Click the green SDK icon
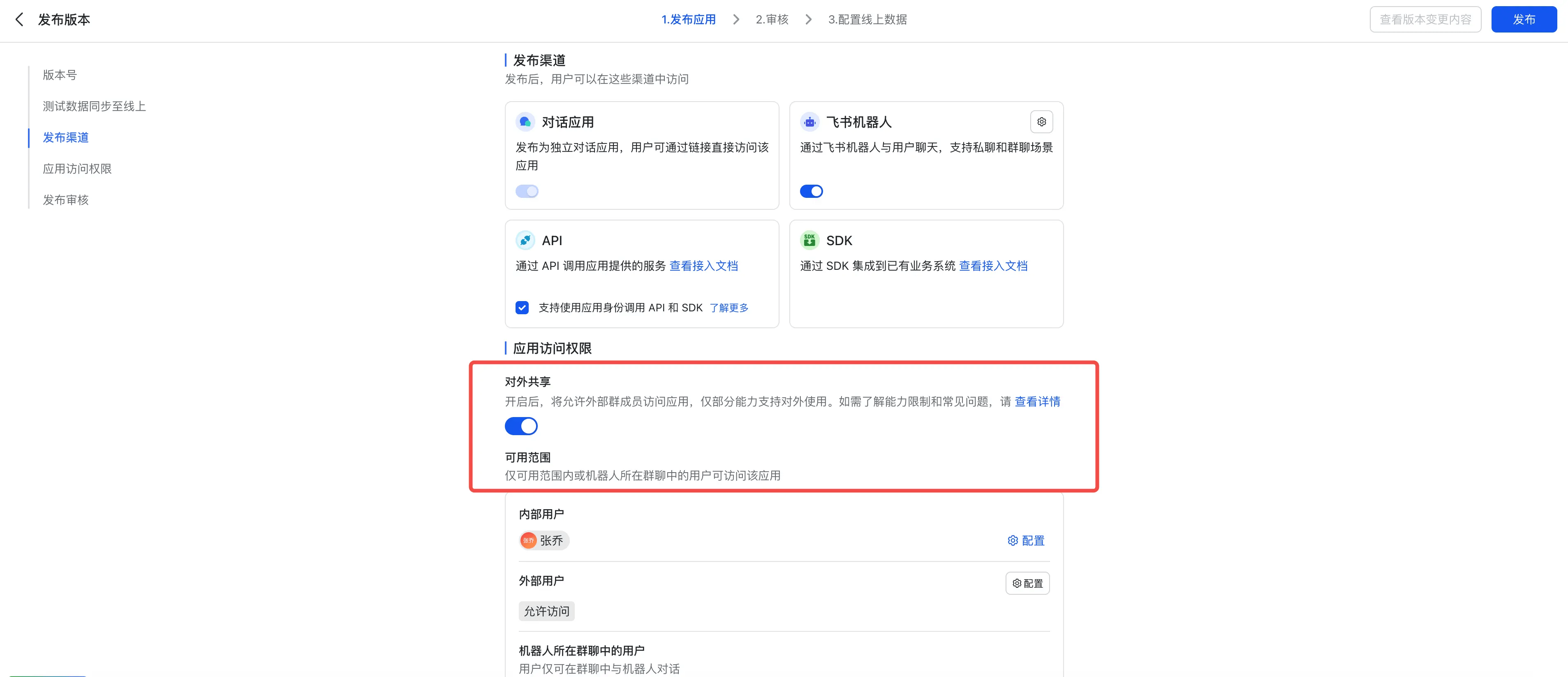Screen dimensions: 1568x677 809,241
